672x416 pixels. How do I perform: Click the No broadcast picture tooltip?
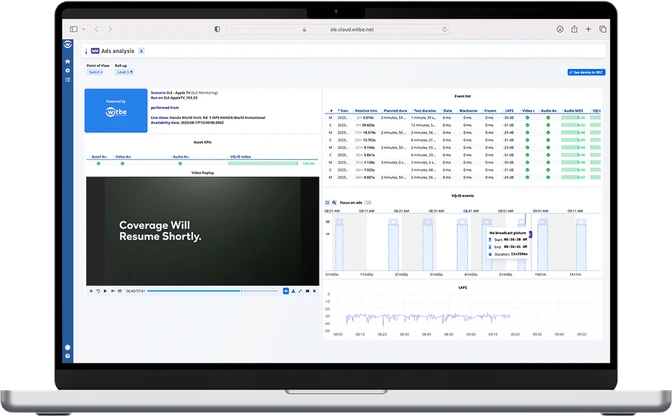[x=508, y=243]
